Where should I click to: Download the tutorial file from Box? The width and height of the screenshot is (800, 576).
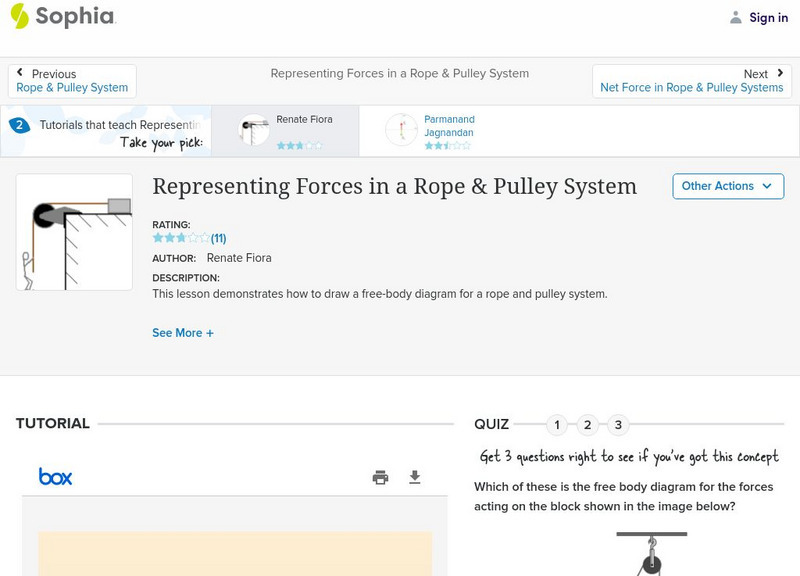click(x=415, y=477)
